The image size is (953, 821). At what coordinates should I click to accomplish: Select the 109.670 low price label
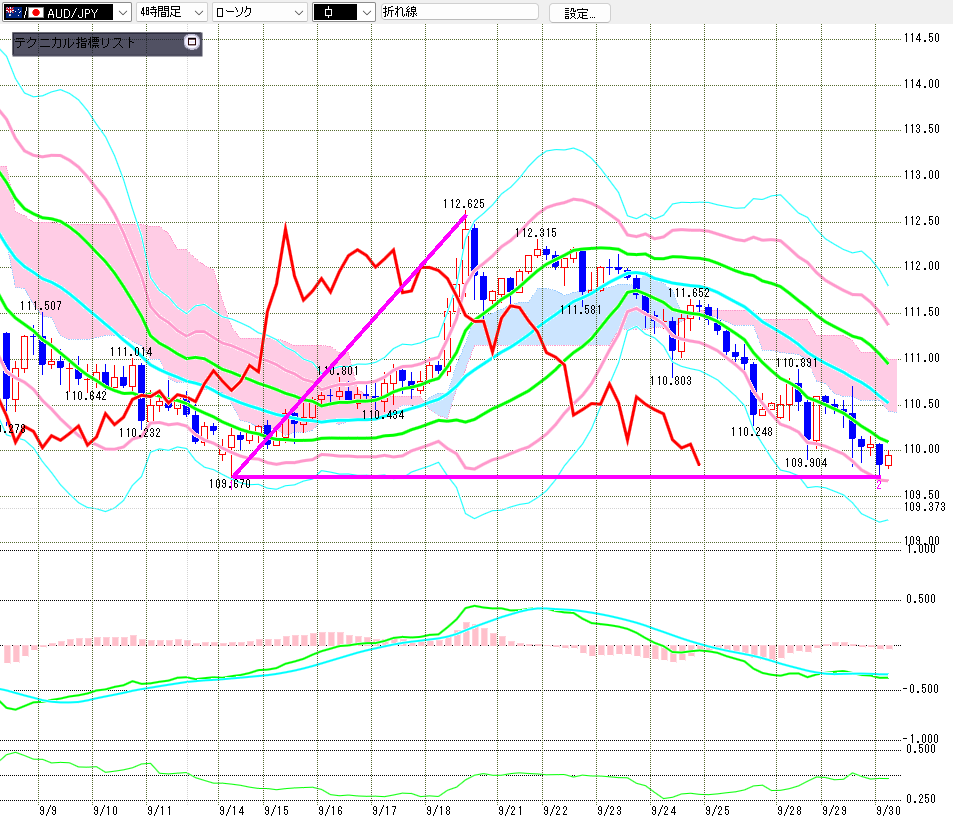[x=230, y=484]
